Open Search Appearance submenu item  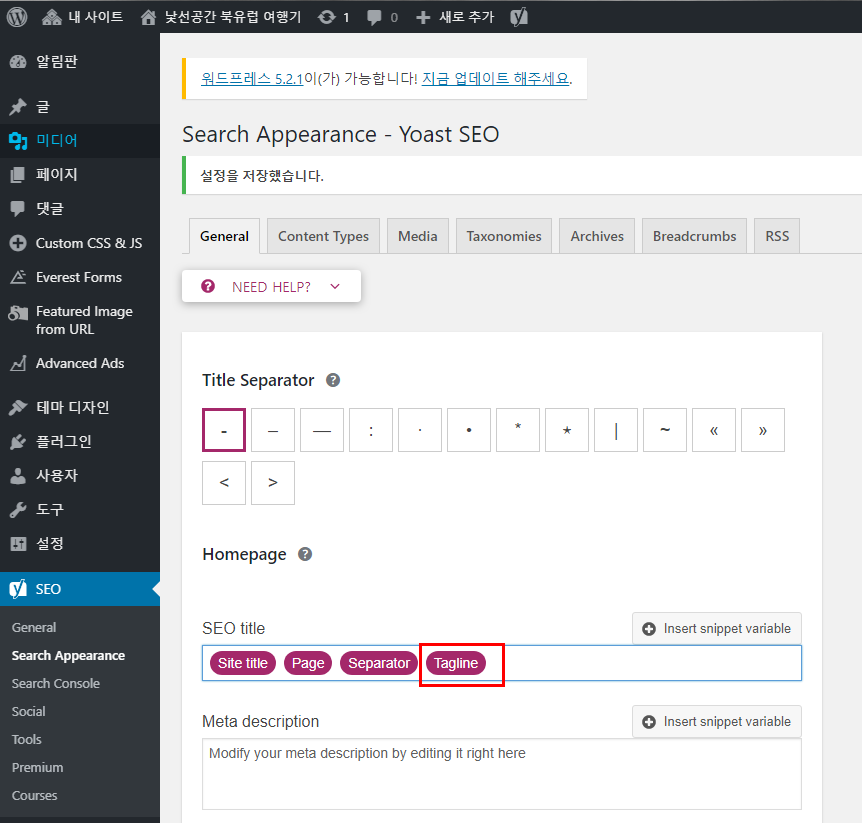[68, 655]
